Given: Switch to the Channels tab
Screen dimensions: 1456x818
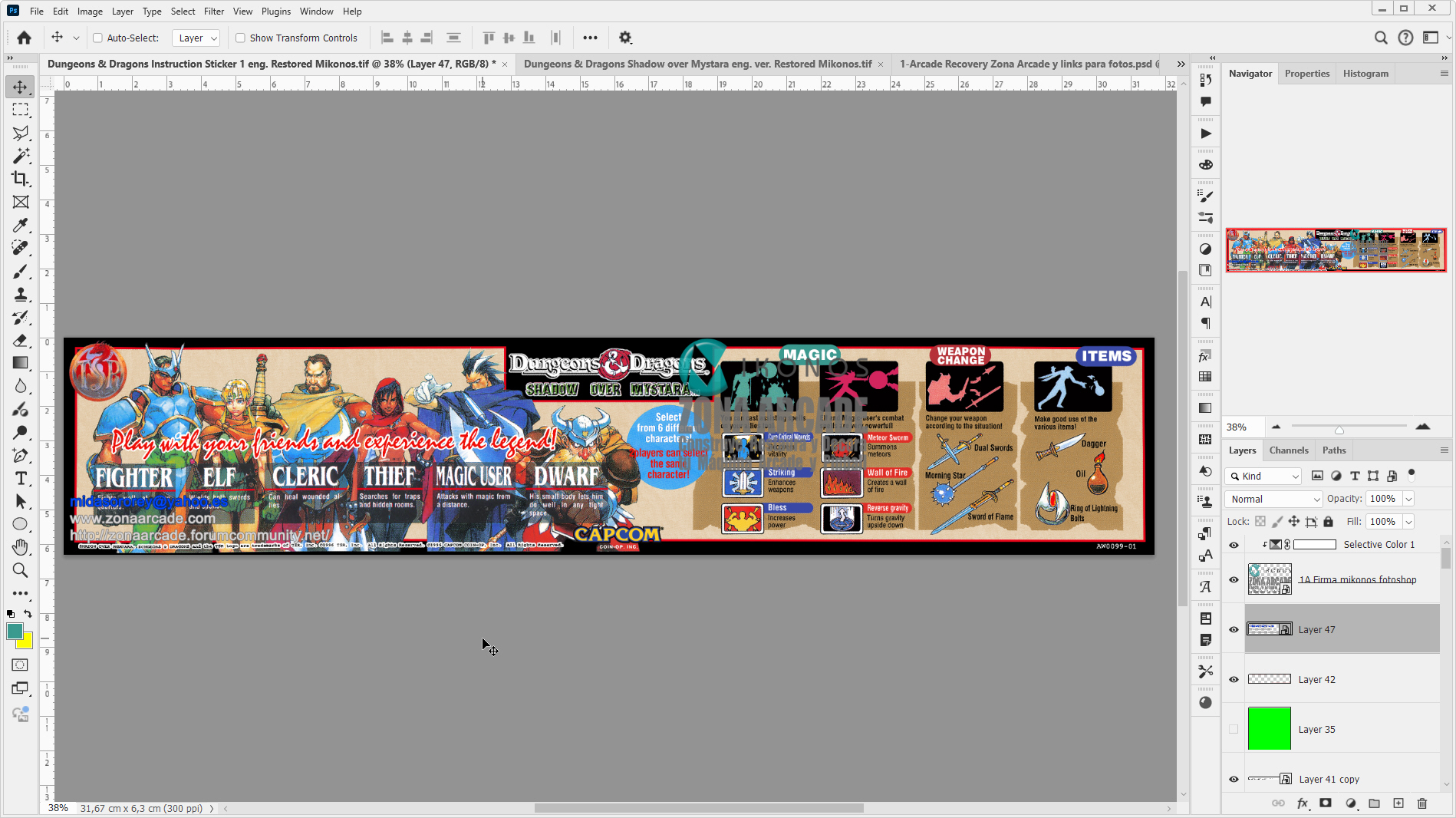Looking at the screenshot, I should (x=1288, y=450).
